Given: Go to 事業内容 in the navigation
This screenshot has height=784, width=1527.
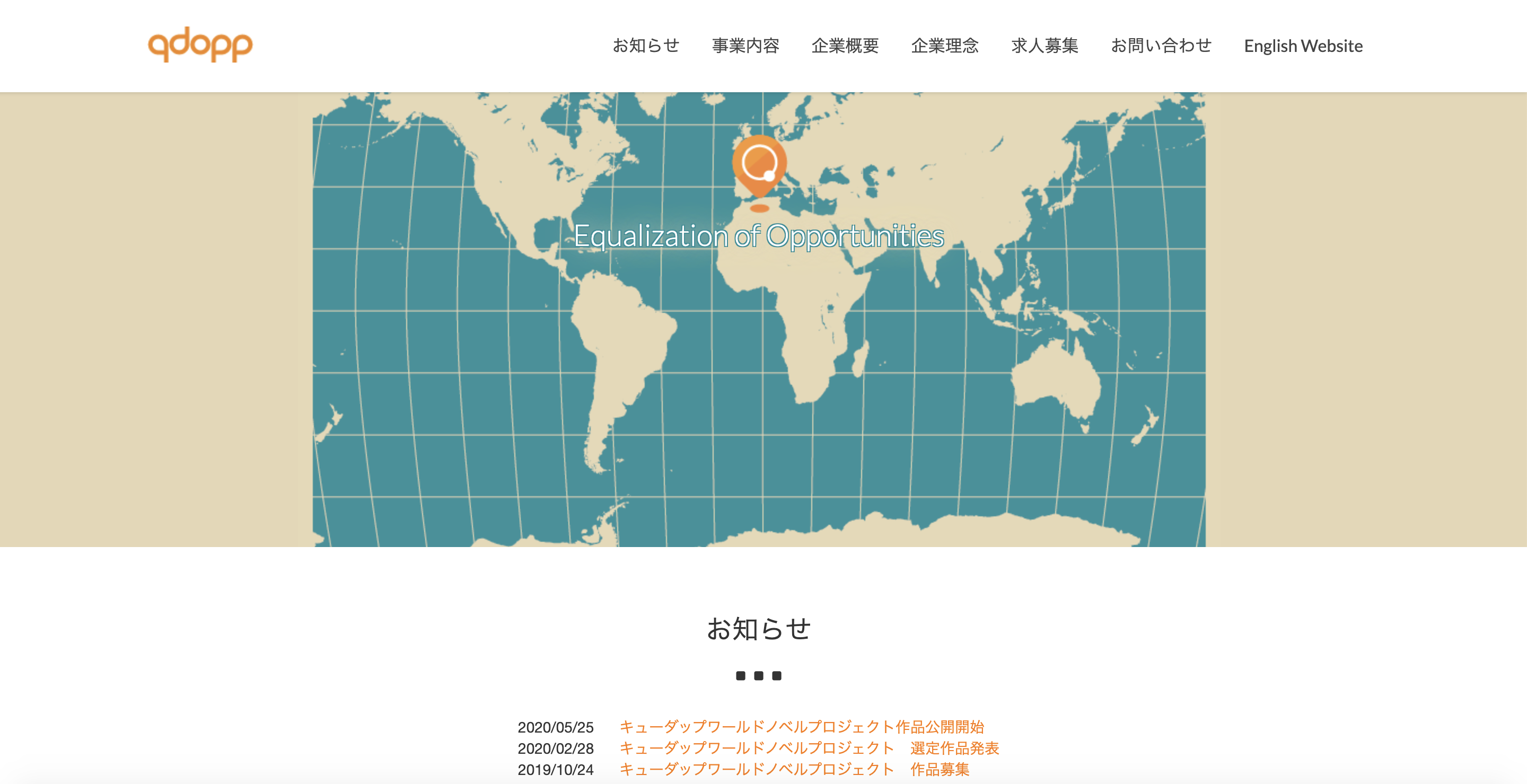Looking at the screenshot, I should 745,46.
